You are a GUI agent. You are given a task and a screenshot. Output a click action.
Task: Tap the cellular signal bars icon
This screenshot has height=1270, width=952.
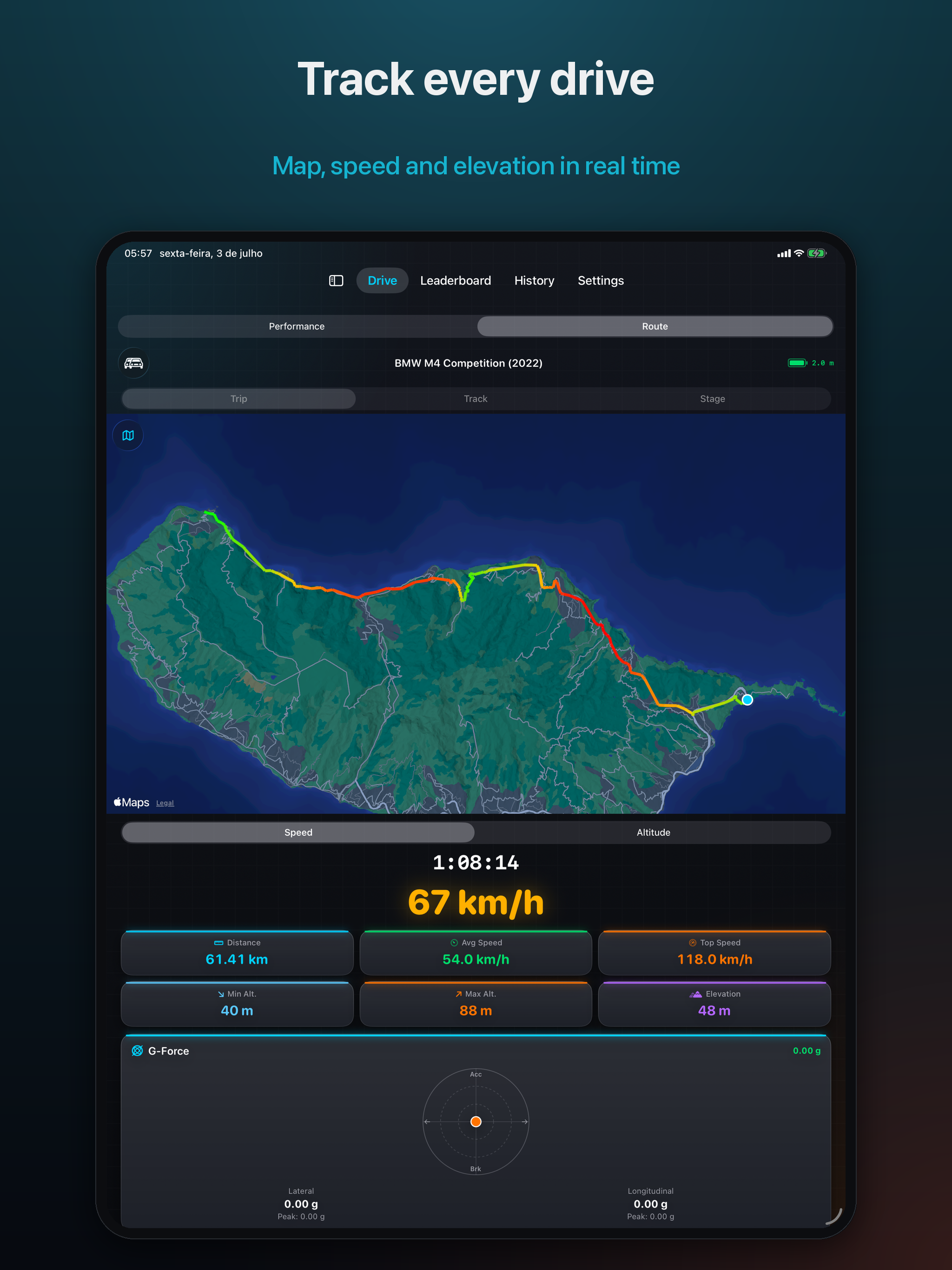[x=784, y=253]
